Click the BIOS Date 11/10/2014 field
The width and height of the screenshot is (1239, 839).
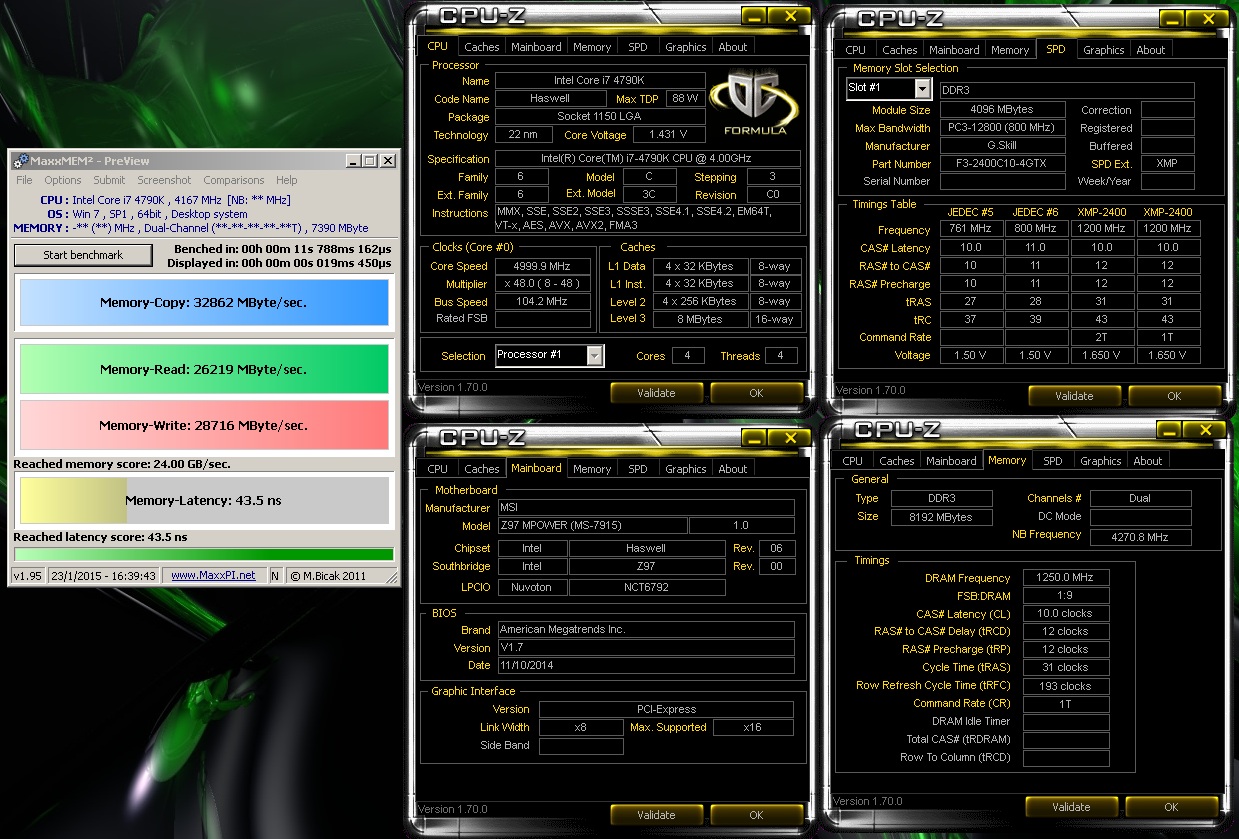coord(645,665)
